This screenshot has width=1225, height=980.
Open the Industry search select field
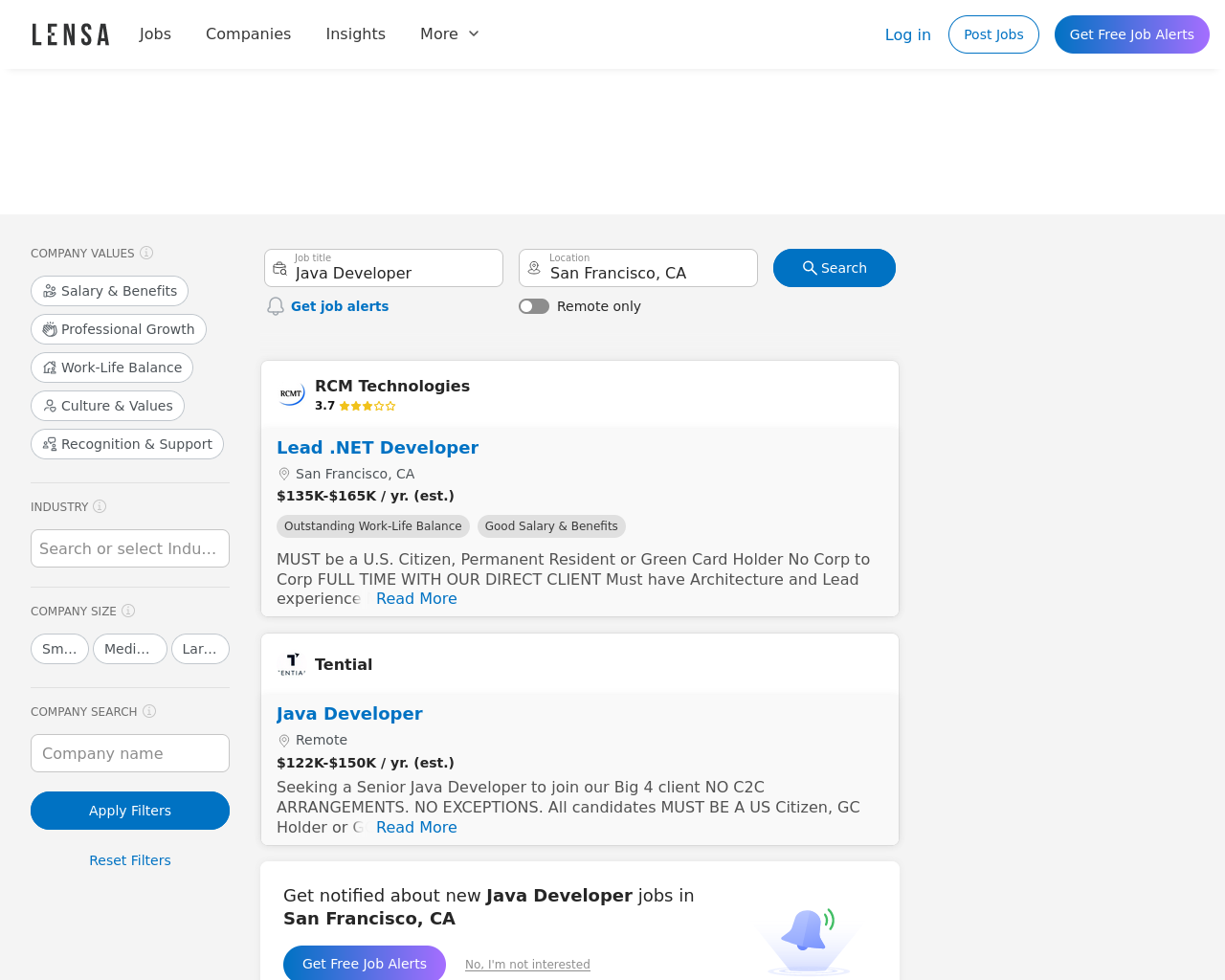pos(130,548)
